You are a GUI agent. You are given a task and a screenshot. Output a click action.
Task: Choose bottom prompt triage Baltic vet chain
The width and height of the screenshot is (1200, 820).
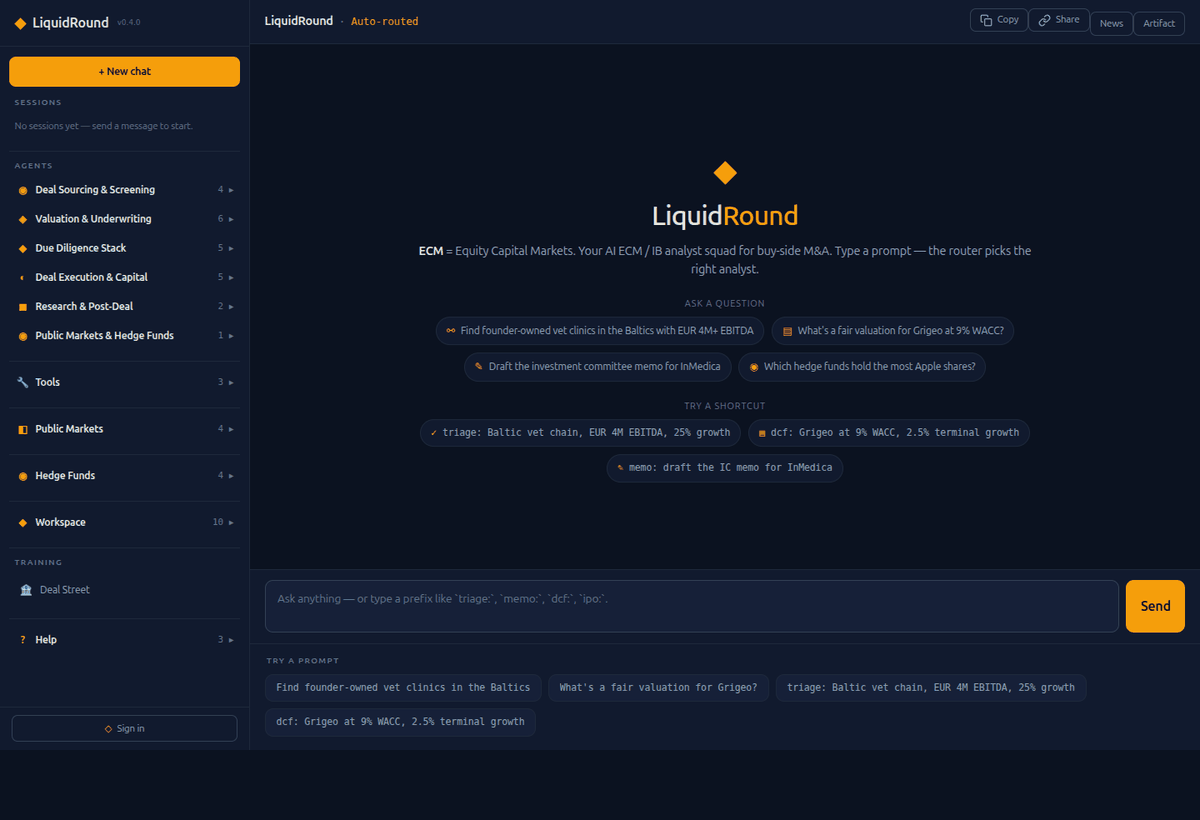(x=931, y=688)
